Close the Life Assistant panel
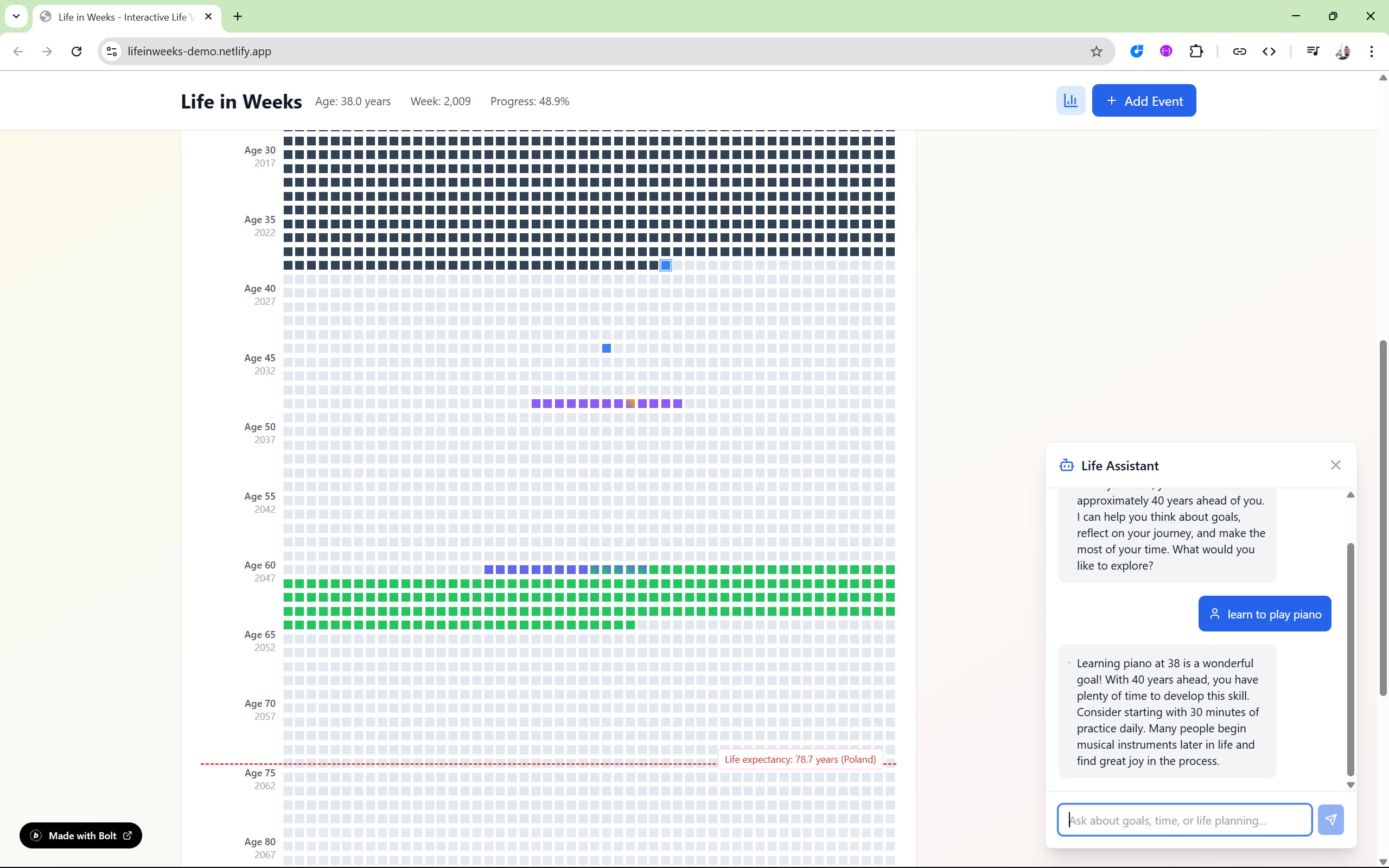1389x868 pixels. (1335, 465)
